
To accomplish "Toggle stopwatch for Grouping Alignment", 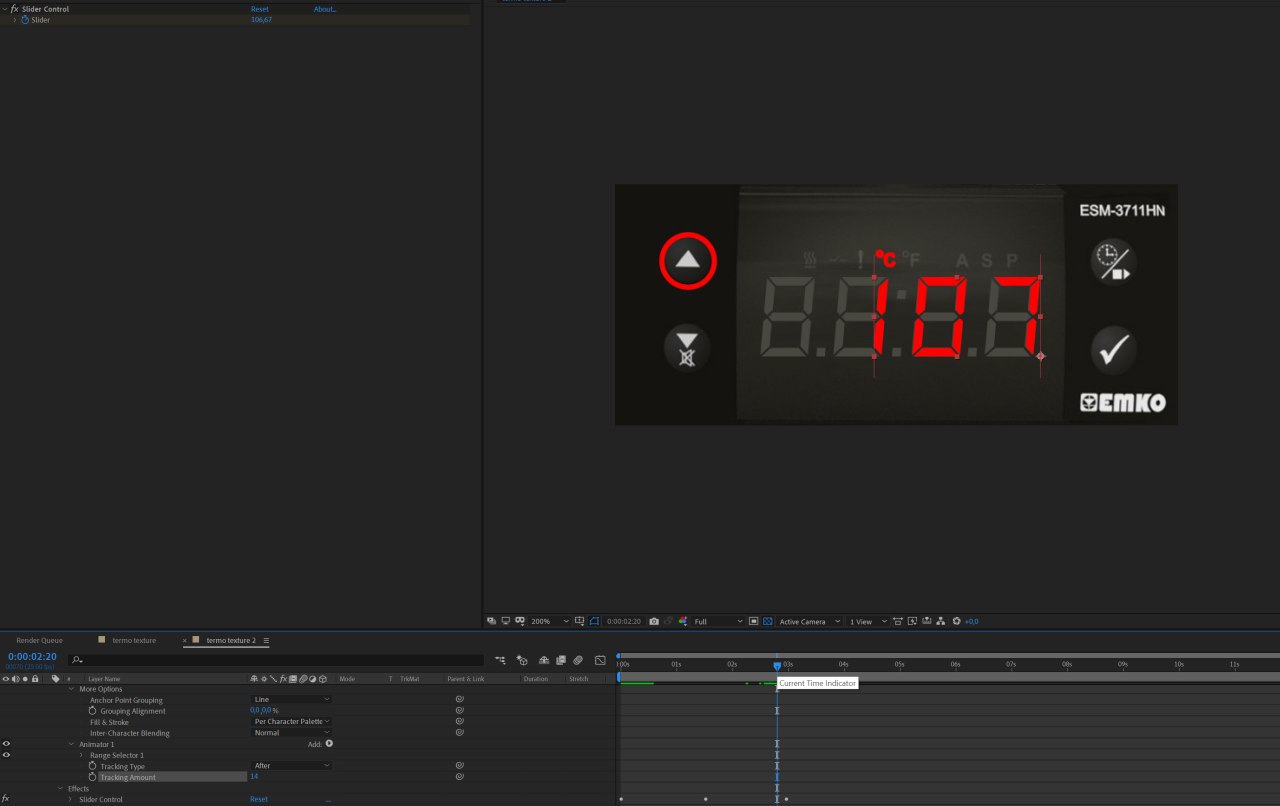I will 92,710.
